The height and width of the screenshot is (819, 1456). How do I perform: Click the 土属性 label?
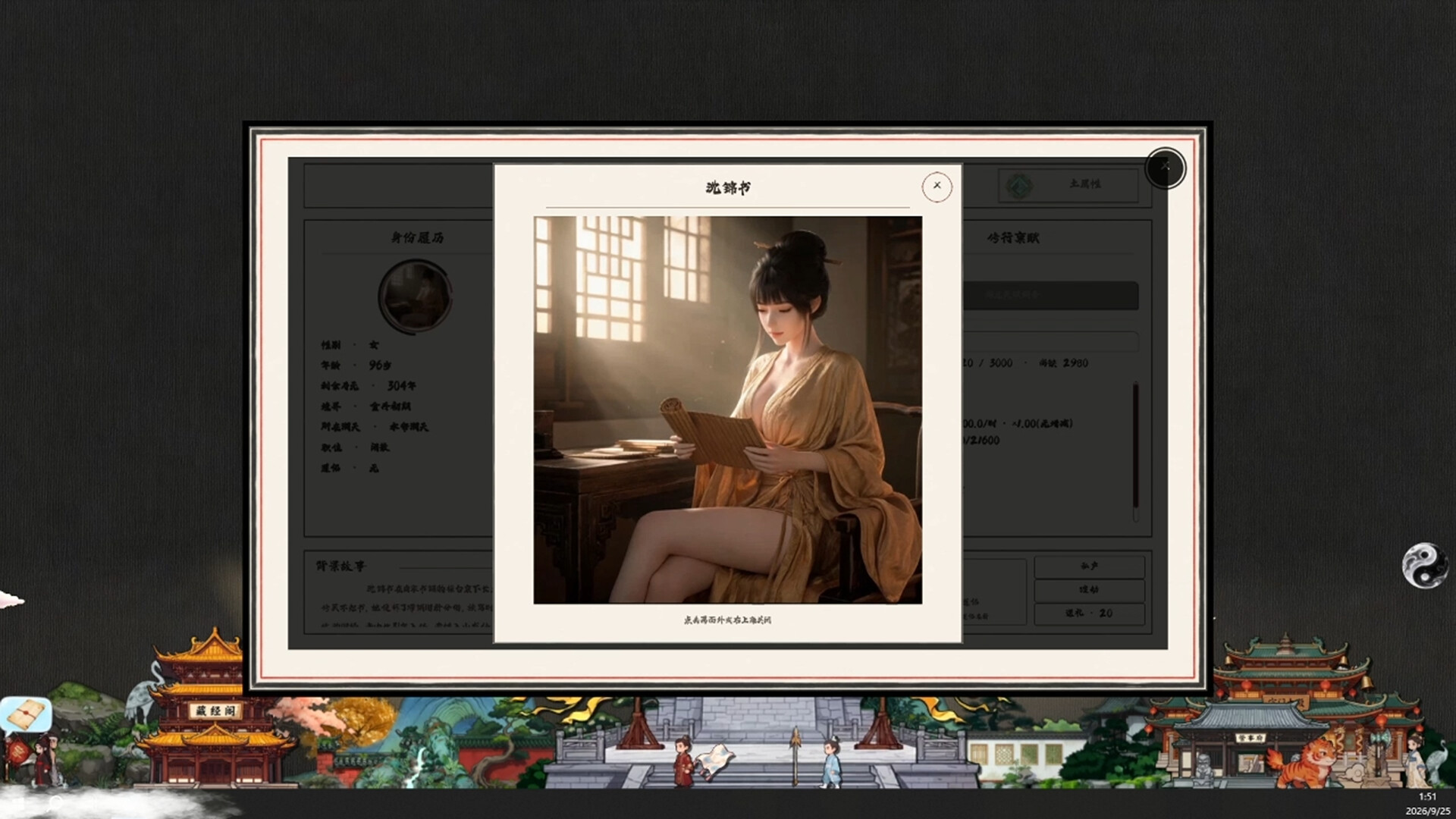coord(1084,184)
